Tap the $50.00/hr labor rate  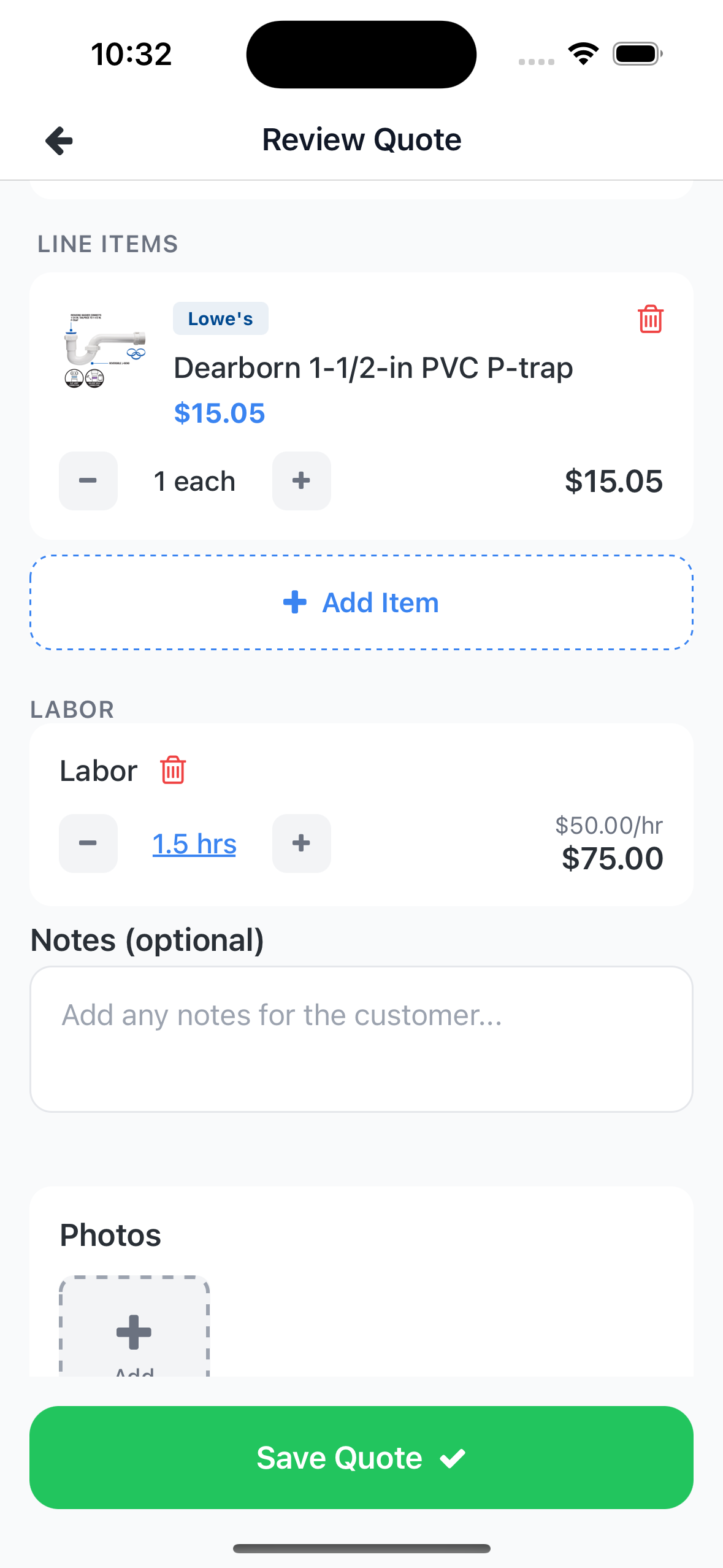[608, 826]
